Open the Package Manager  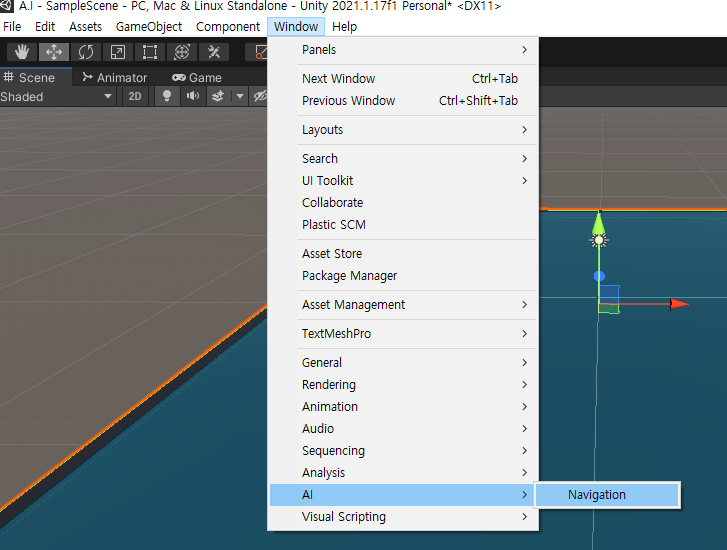click(403, 275)
